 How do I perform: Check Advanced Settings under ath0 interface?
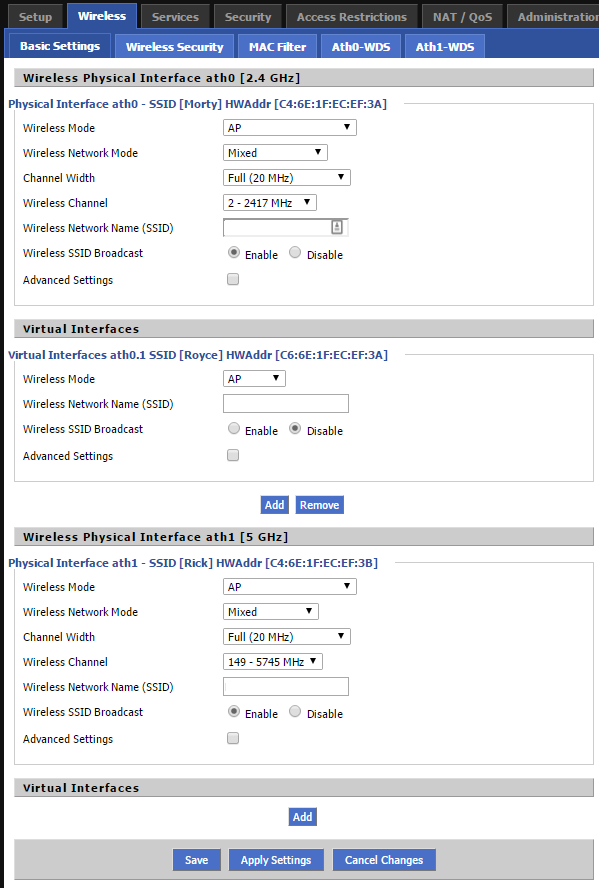point(232,278)
